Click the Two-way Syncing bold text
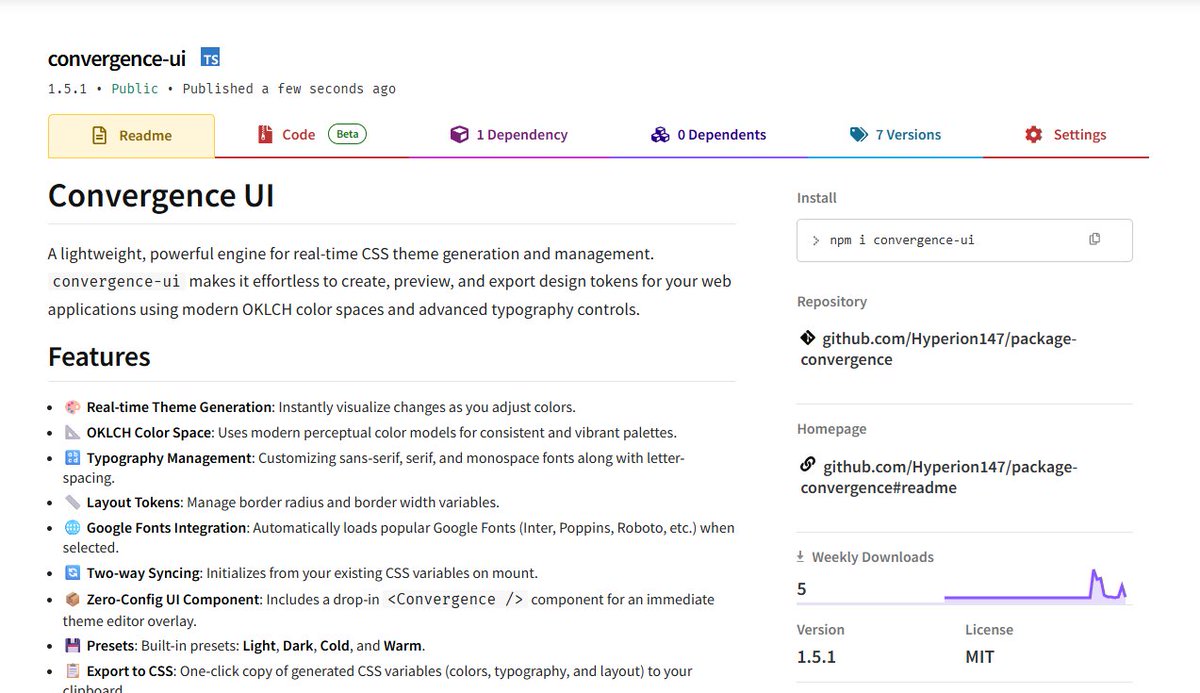 [x=144, y=573]
